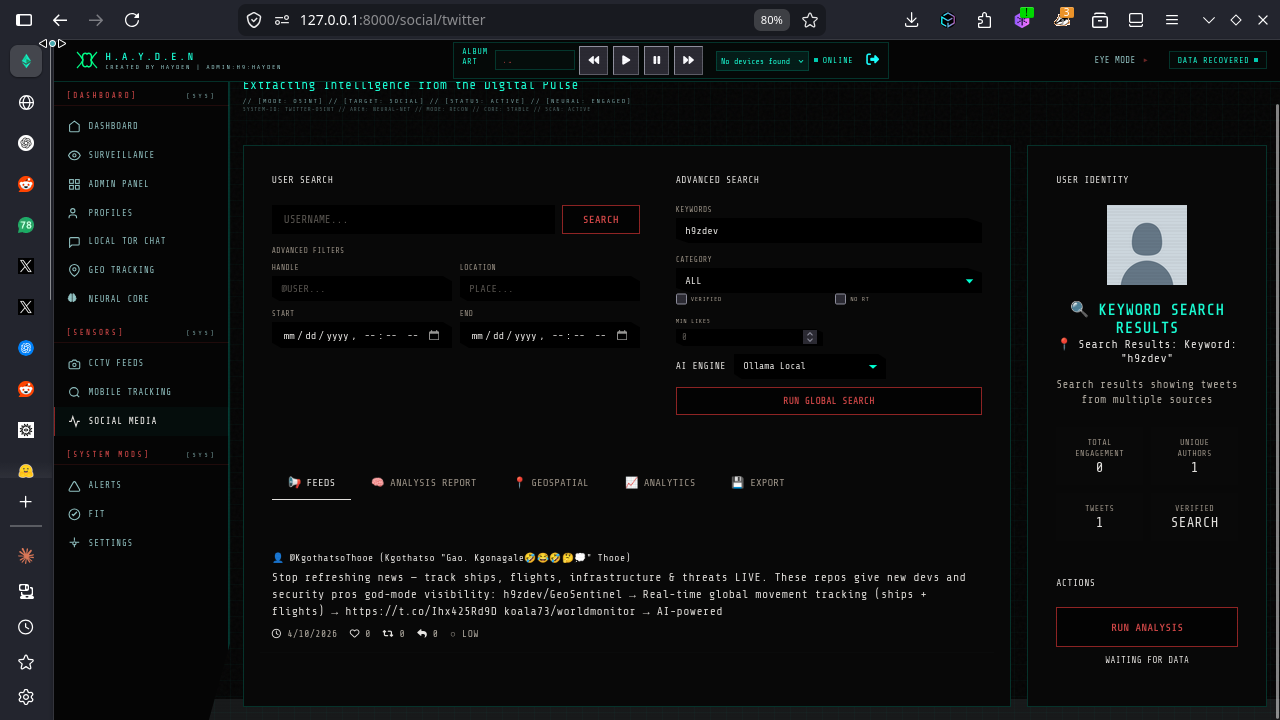Screen dimensions: 1280x720
Task: Open the Alerts panel
Action: click(x=105, y=485)
